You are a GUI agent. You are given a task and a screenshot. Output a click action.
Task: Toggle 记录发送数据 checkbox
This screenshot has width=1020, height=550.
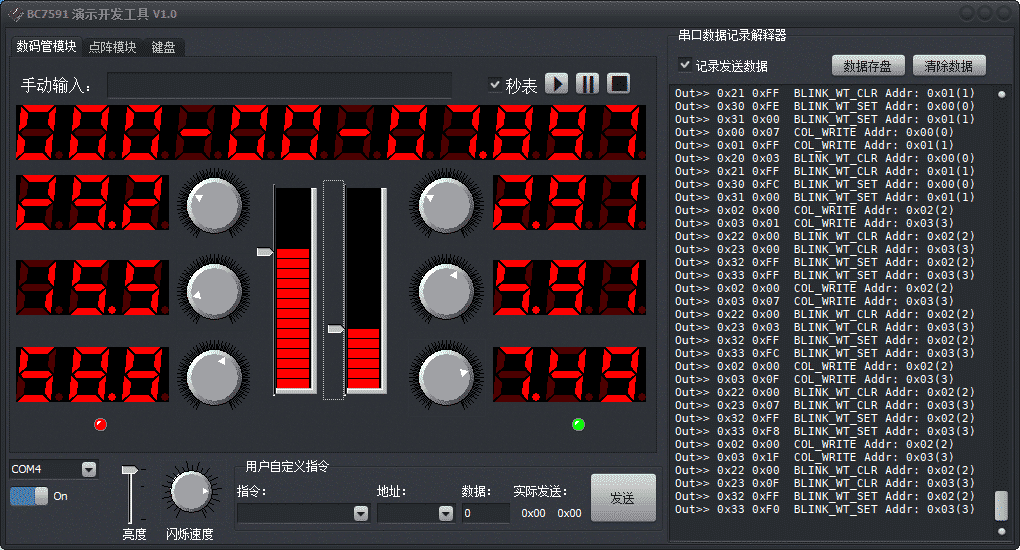tap(684, 64)
